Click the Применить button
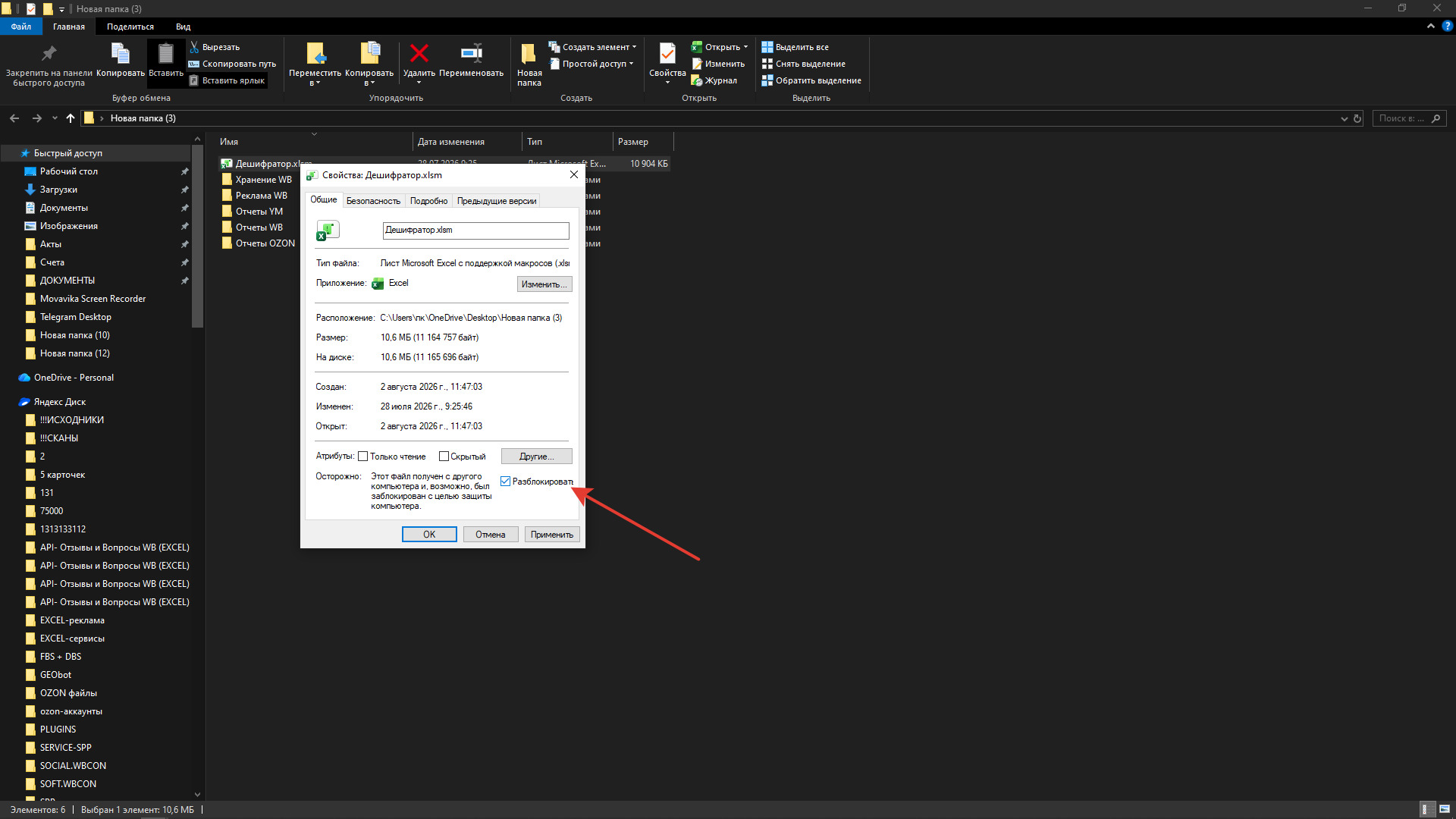This screenshot has width=1456, height=819. click(x=552, y=535)
